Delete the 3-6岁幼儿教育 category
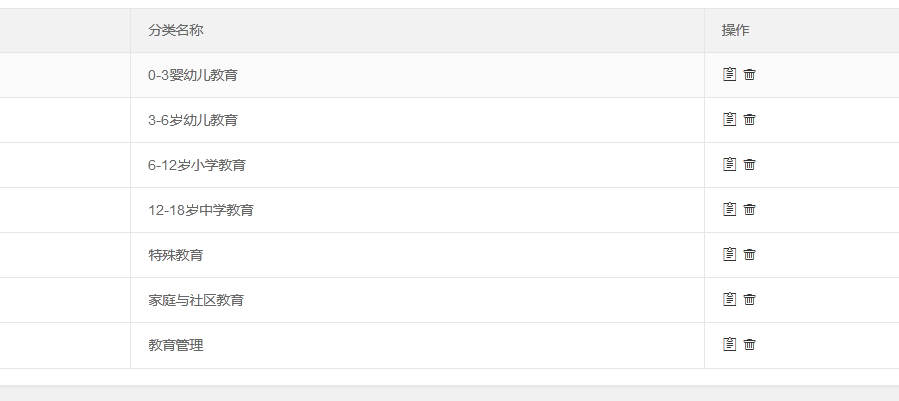The height and width of the screenshot is (401, 899). click(x=749, y=119)
